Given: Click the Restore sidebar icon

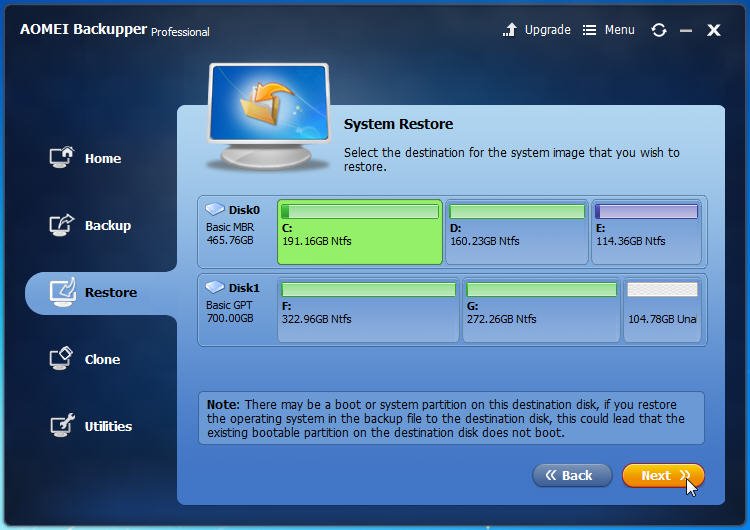Looking at the screenshot, I should (x=63, y=291).
